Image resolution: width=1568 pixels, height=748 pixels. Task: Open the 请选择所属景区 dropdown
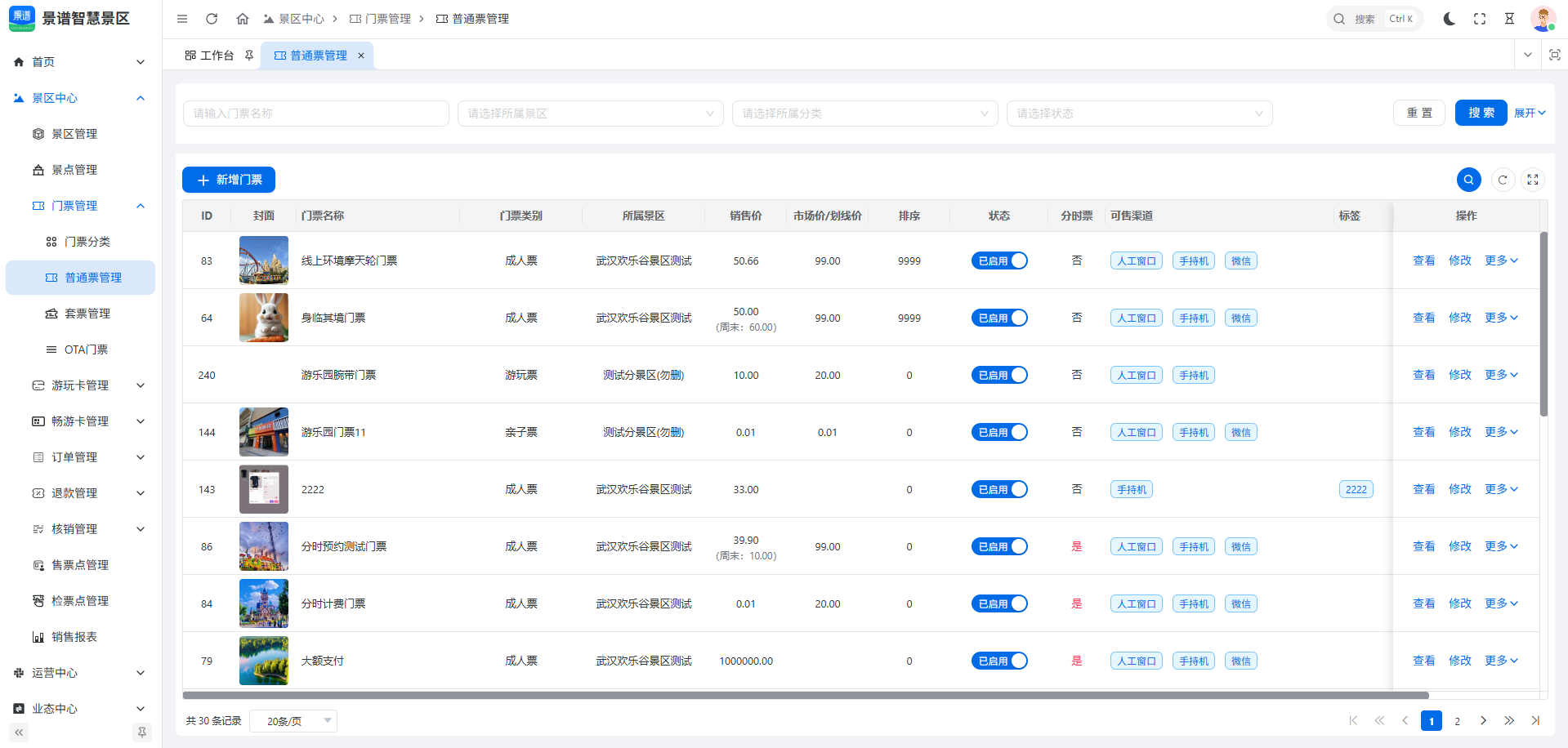(591, 114)
